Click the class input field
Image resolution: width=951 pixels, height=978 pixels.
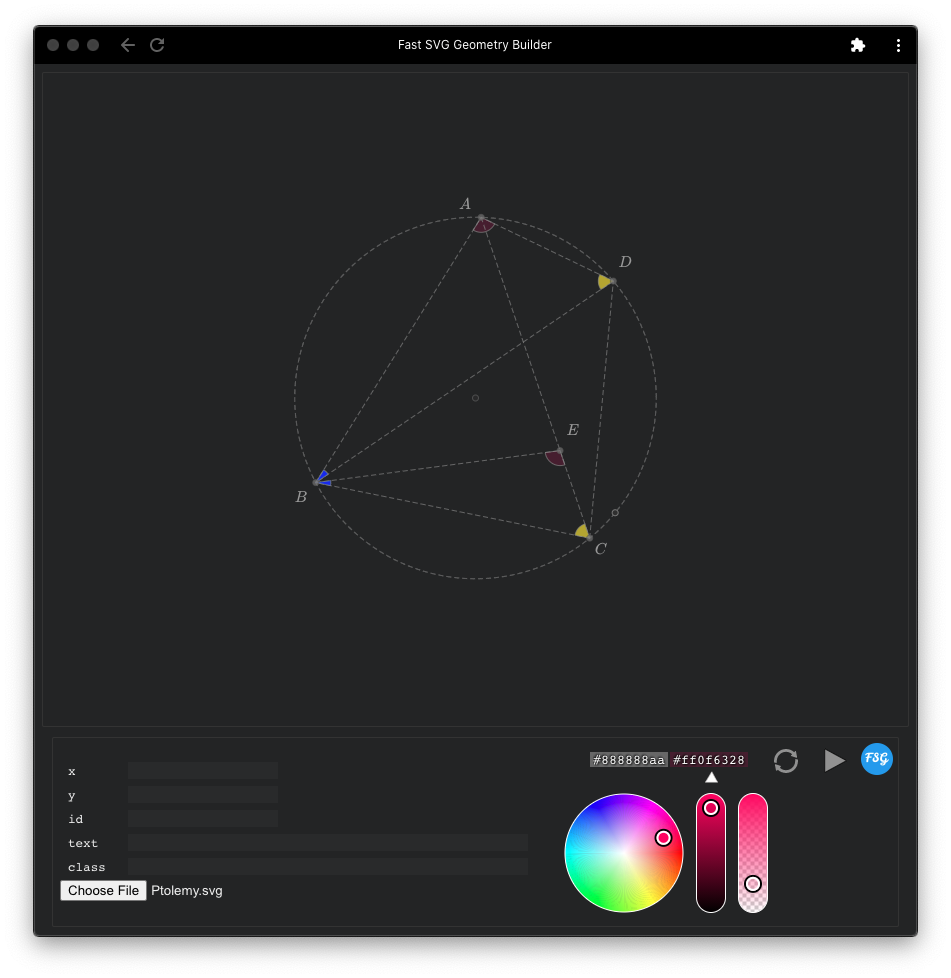327,866
